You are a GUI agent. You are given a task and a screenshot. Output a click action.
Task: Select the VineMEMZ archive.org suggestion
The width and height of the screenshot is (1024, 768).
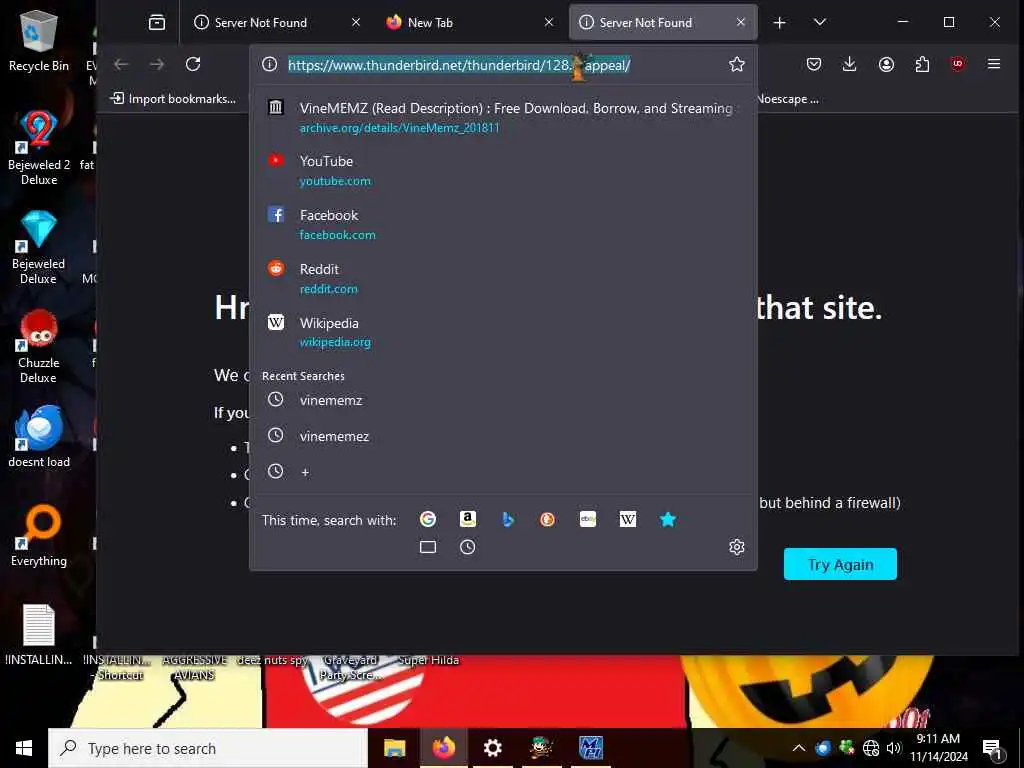[x=503, y=118]
